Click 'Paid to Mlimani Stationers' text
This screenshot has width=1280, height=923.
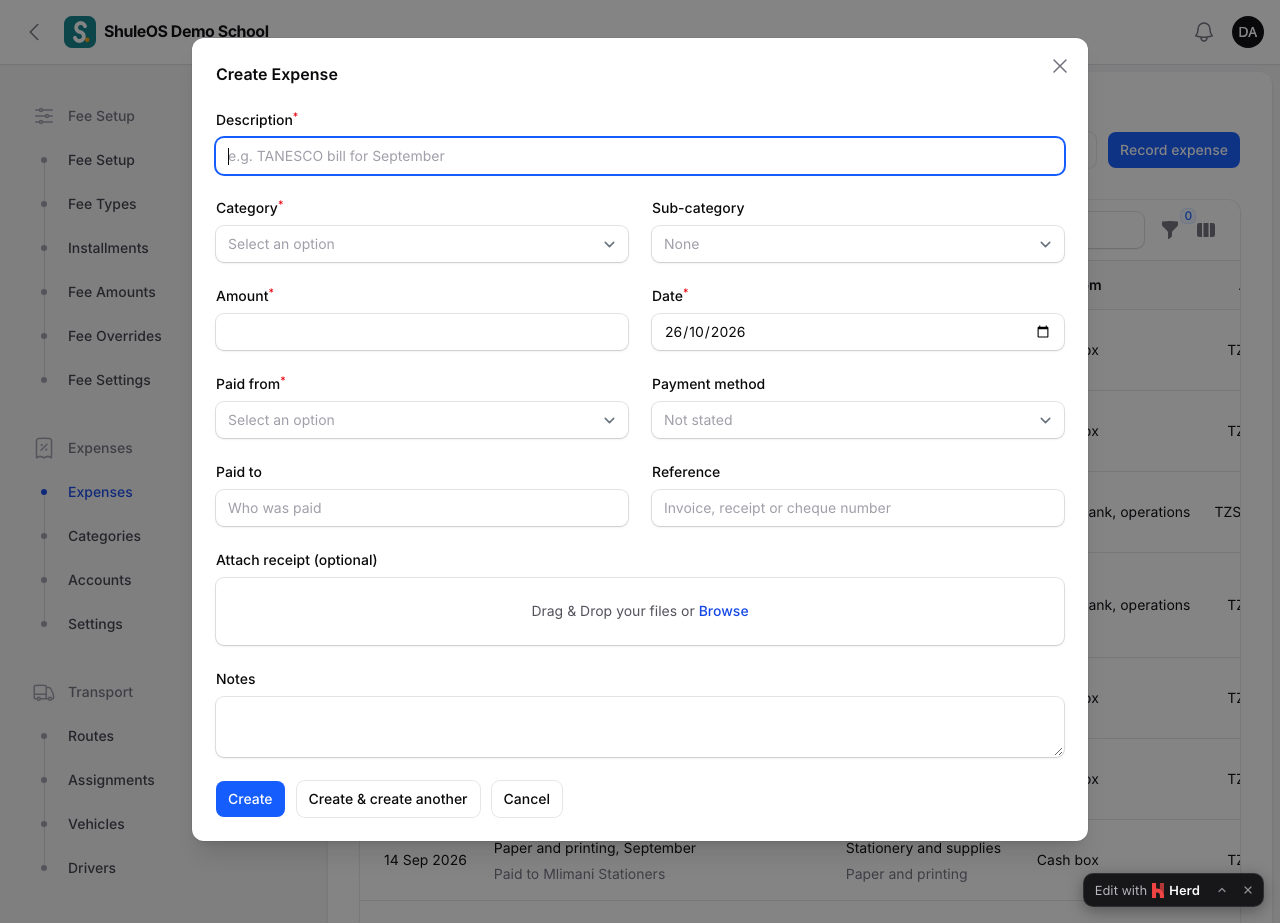579,874
